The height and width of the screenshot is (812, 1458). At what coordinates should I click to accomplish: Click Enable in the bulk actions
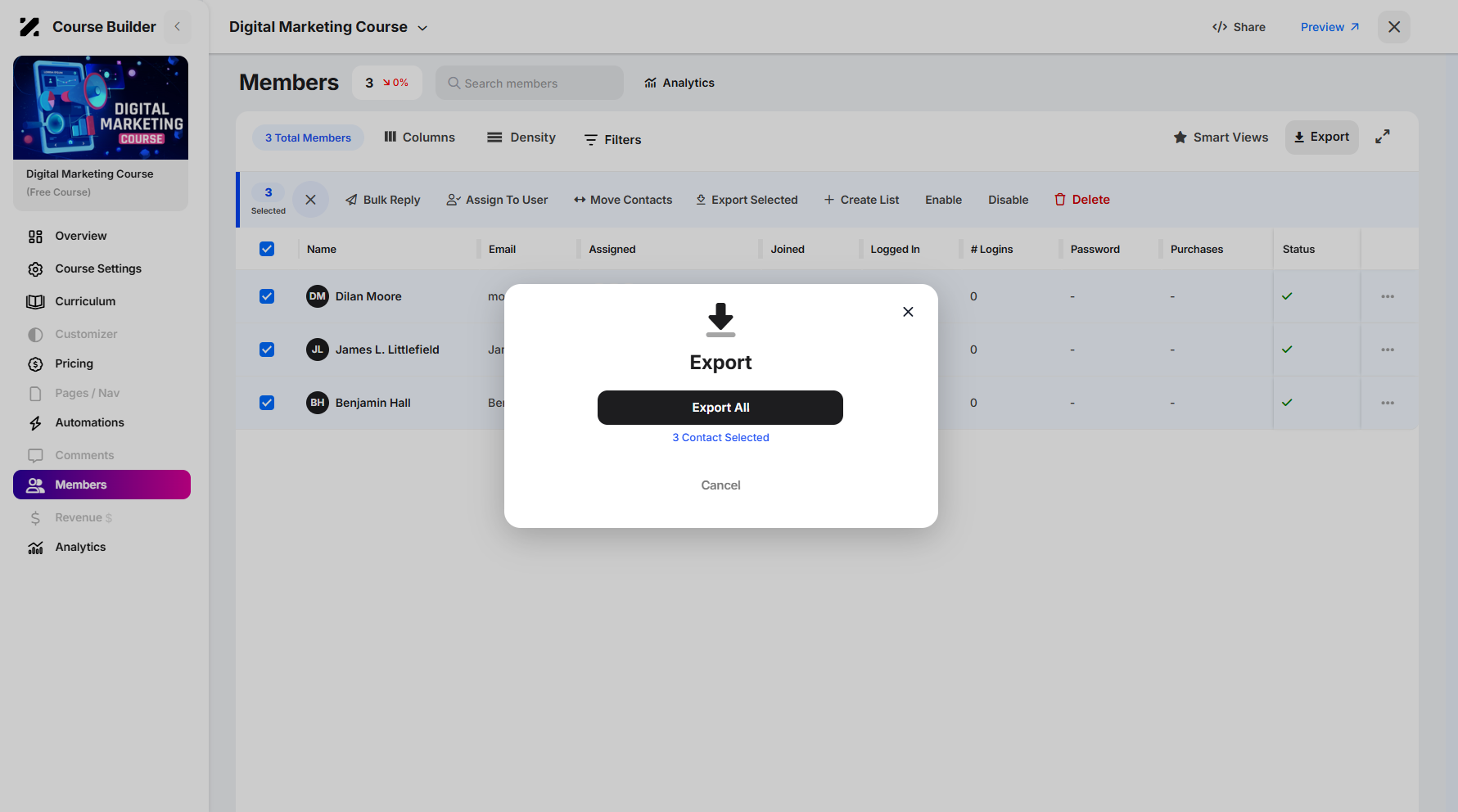click(x=943, y=200)
